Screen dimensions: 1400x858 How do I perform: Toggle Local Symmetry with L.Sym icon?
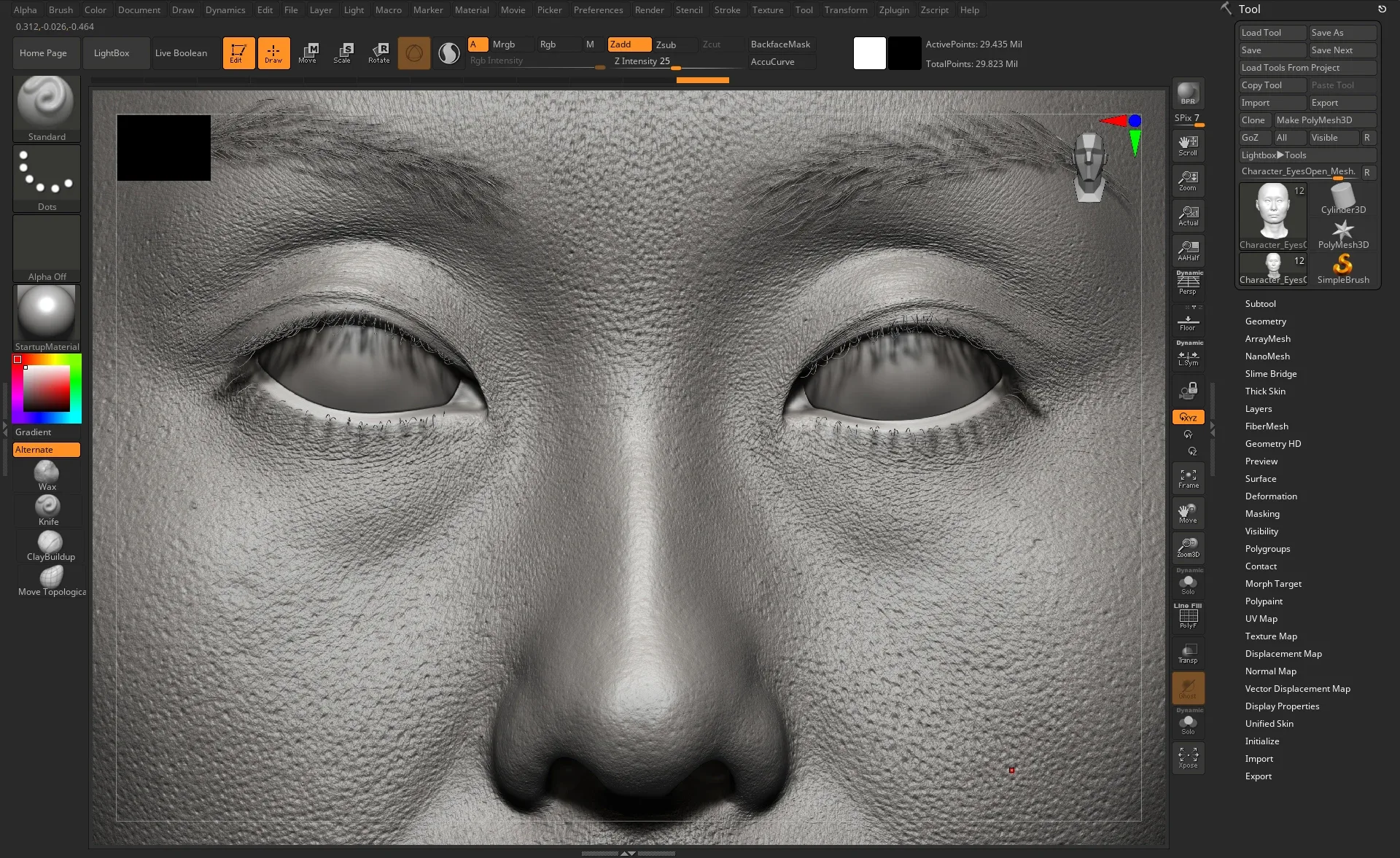(x=1188, y=356)
